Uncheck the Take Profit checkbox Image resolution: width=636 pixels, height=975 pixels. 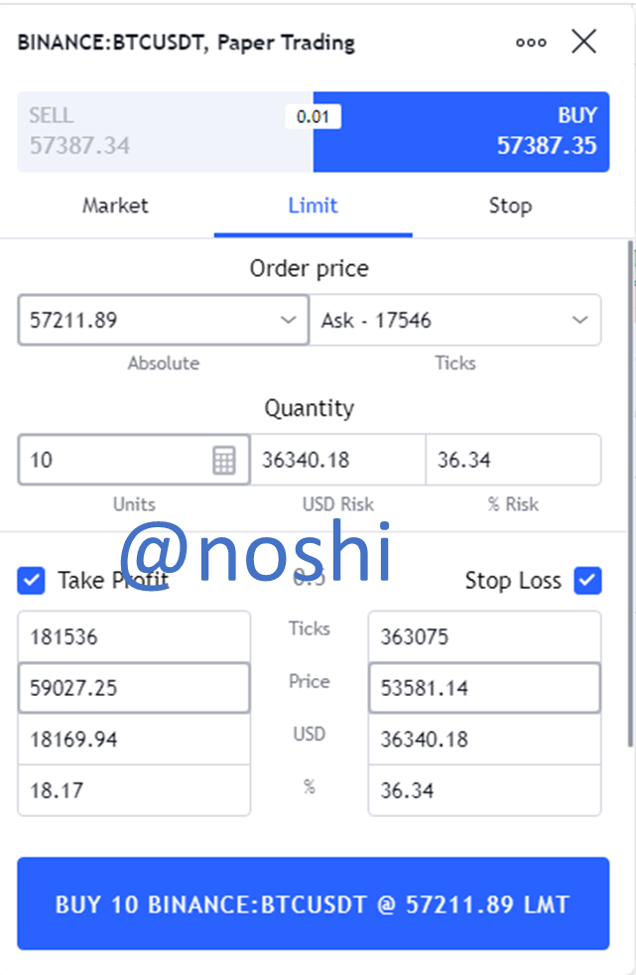click(32, 580)
